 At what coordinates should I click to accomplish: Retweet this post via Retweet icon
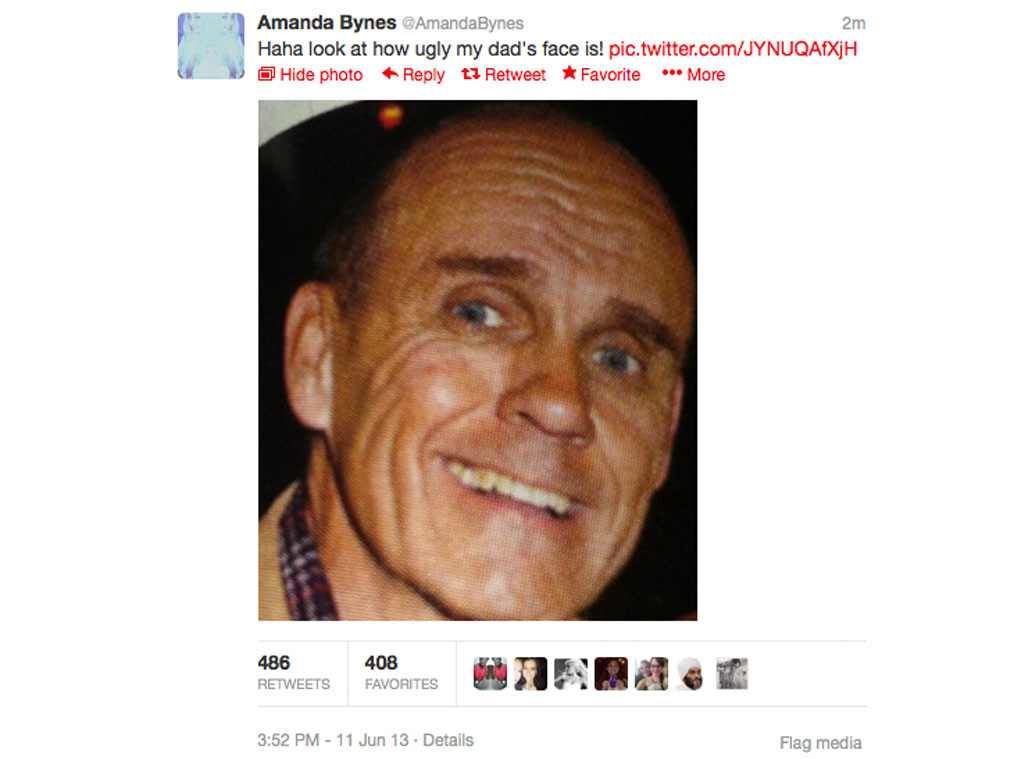[x=470, y=74]
